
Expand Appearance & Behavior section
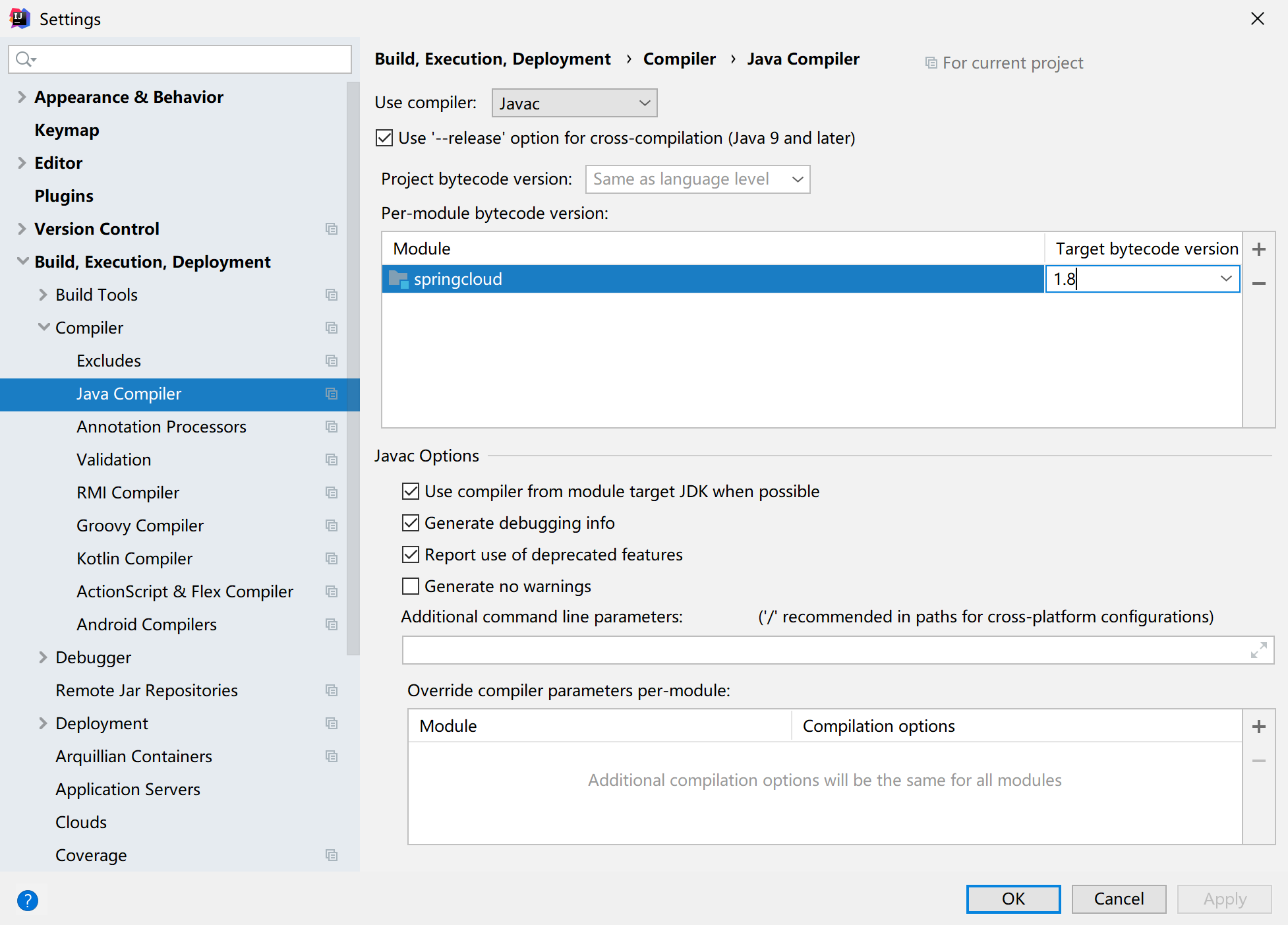point(22,97)
